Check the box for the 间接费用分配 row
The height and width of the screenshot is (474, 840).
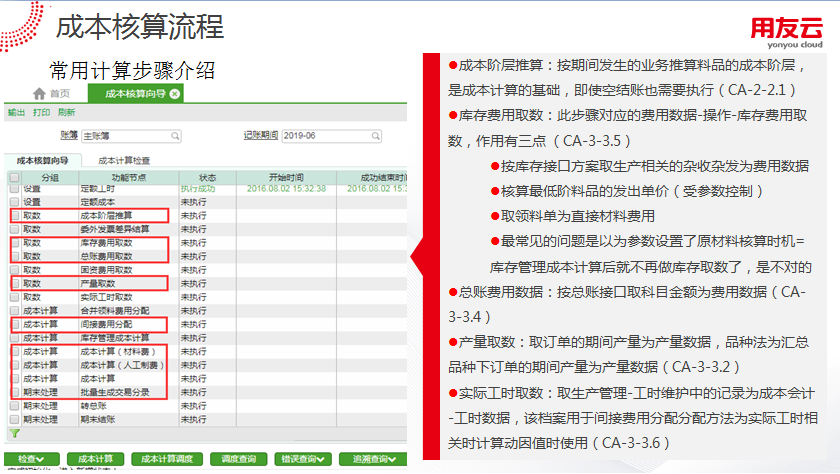pyautogui.click(x=14, y=325)
